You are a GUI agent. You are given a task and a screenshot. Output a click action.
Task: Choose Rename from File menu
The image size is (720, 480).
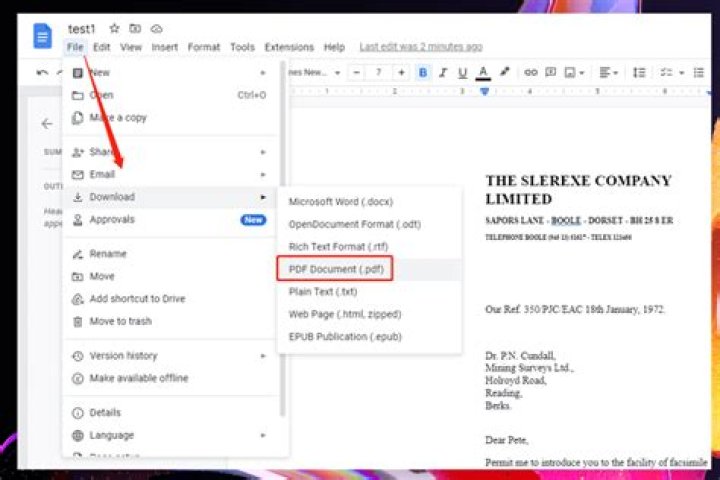170,254
